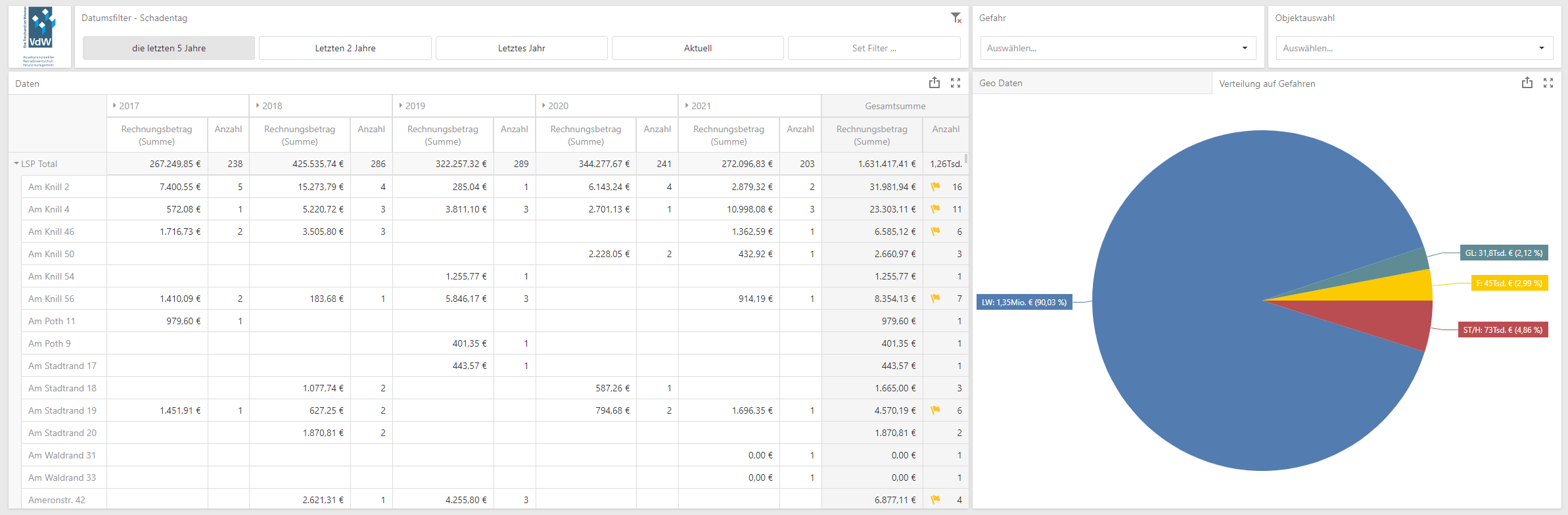1568x515 pixels.
Task: Click the Gesamtsumme column header
Action: click(x=895, y=106)
